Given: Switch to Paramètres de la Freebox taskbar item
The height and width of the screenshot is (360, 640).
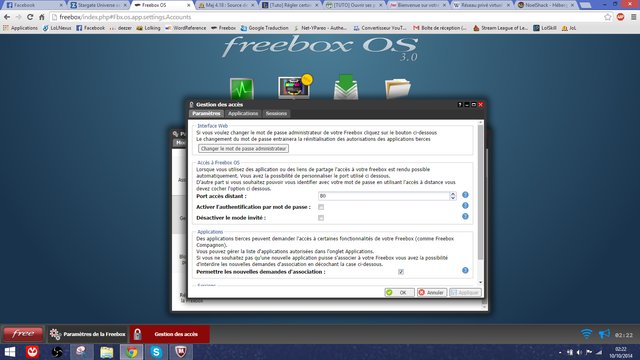Looking at the screenshot, I should point(88,334).
